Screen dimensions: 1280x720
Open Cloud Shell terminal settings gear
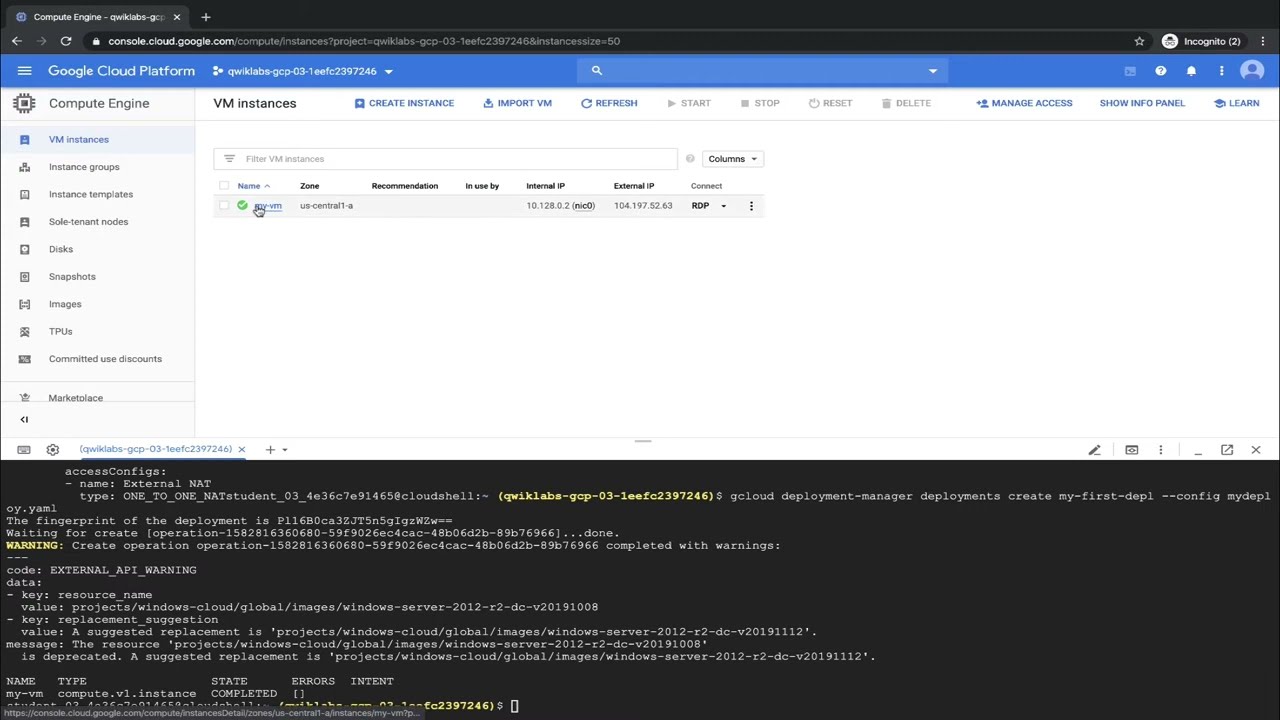(53, 450)
